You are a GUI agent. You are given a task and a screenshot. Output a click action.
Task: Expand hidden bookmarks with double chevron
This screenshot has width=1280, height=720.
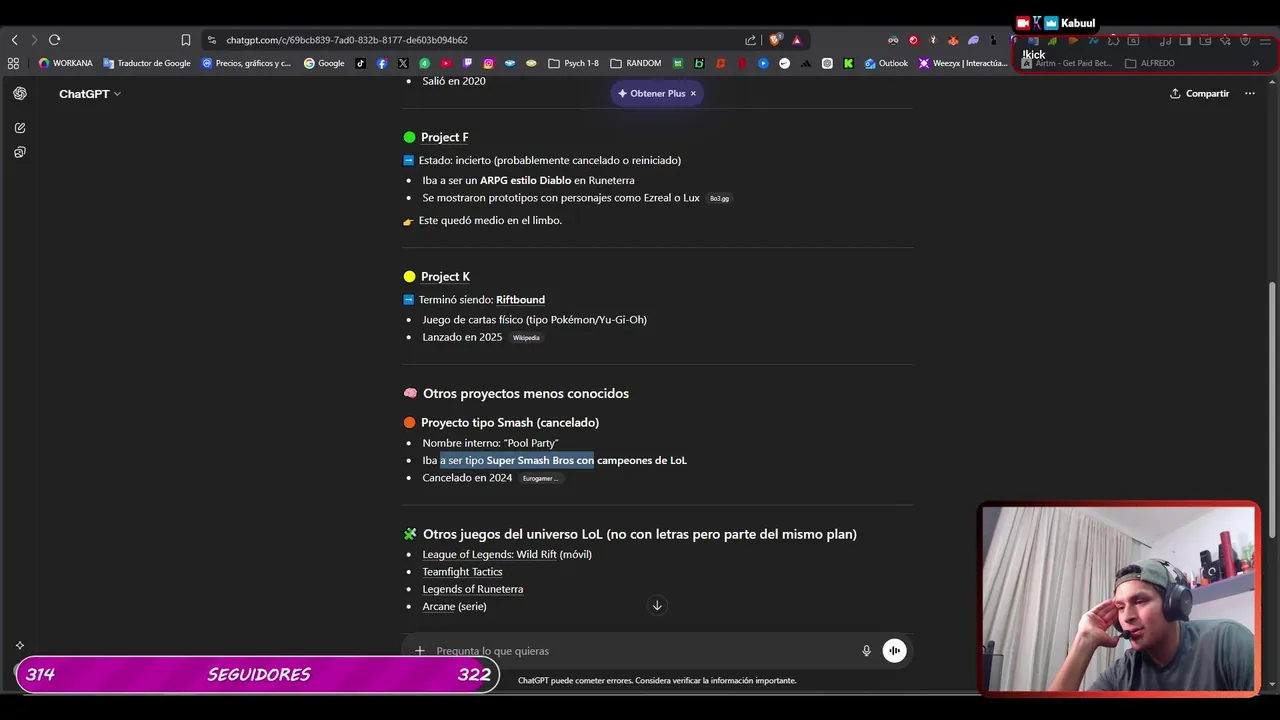click(x=1255, y=63)
